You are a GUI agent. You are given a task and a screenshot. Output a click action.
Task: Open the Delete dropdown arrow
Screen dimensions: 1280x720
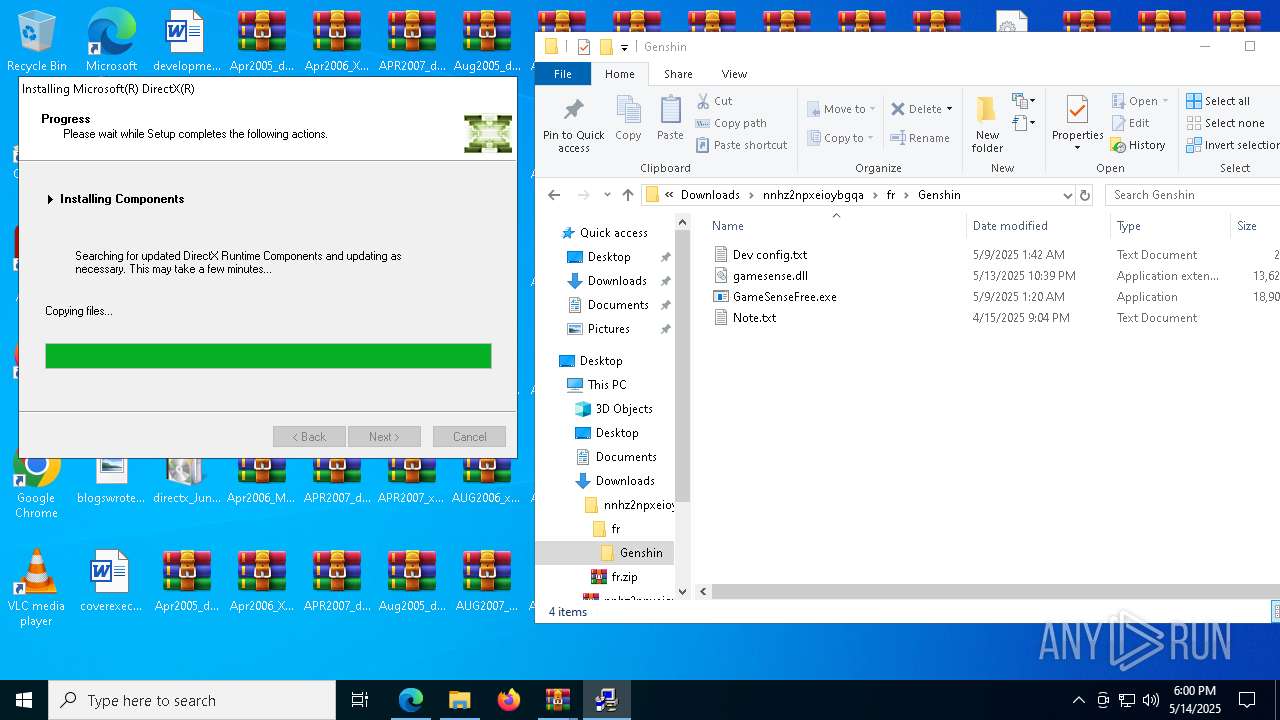coord(949,109)
